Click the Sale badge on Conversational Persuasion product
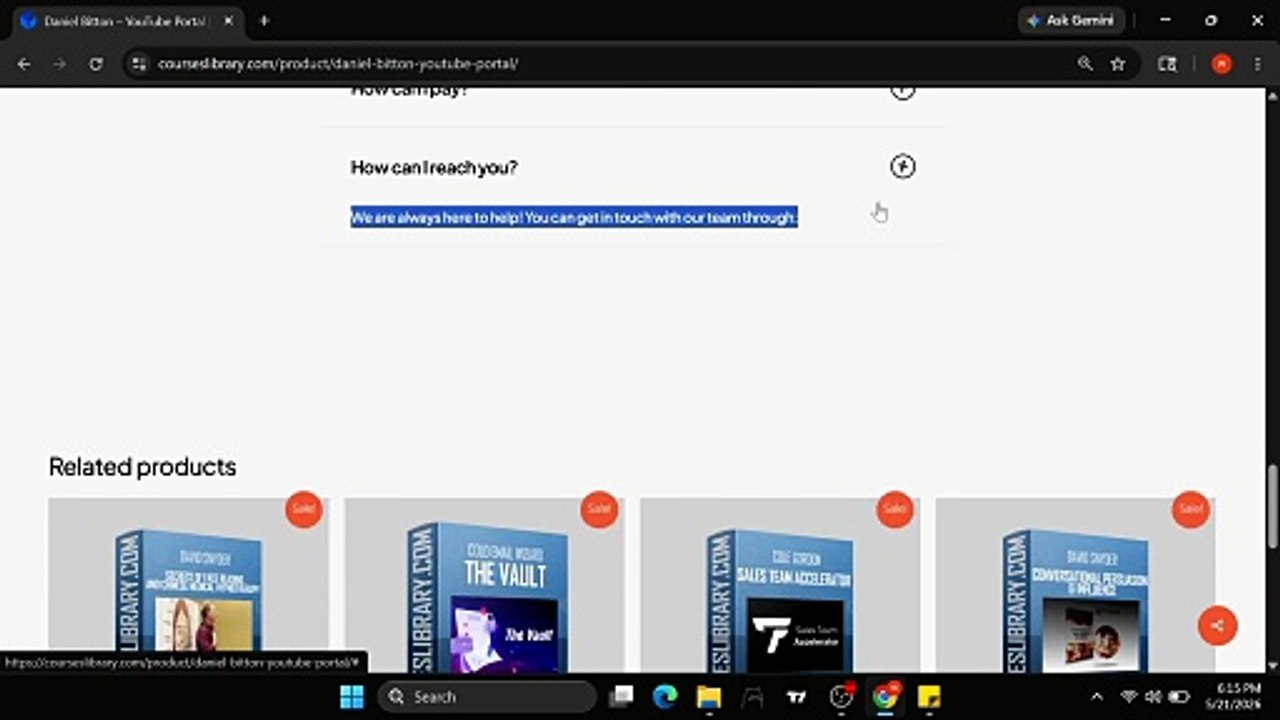Screen dimensions: 1280x720 click(1191, 509)
